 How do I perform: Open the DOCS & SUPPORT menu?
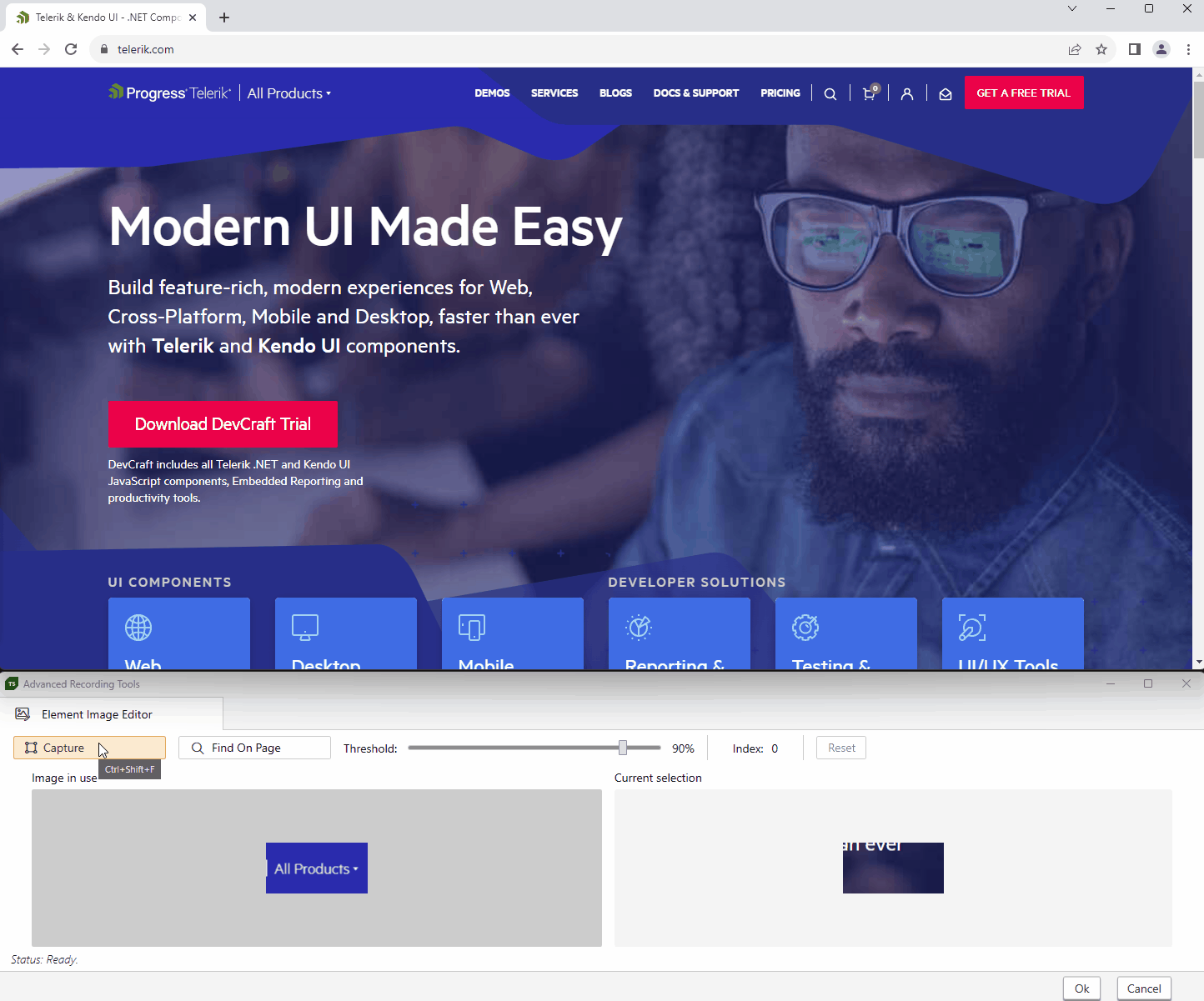coord(696,93)
